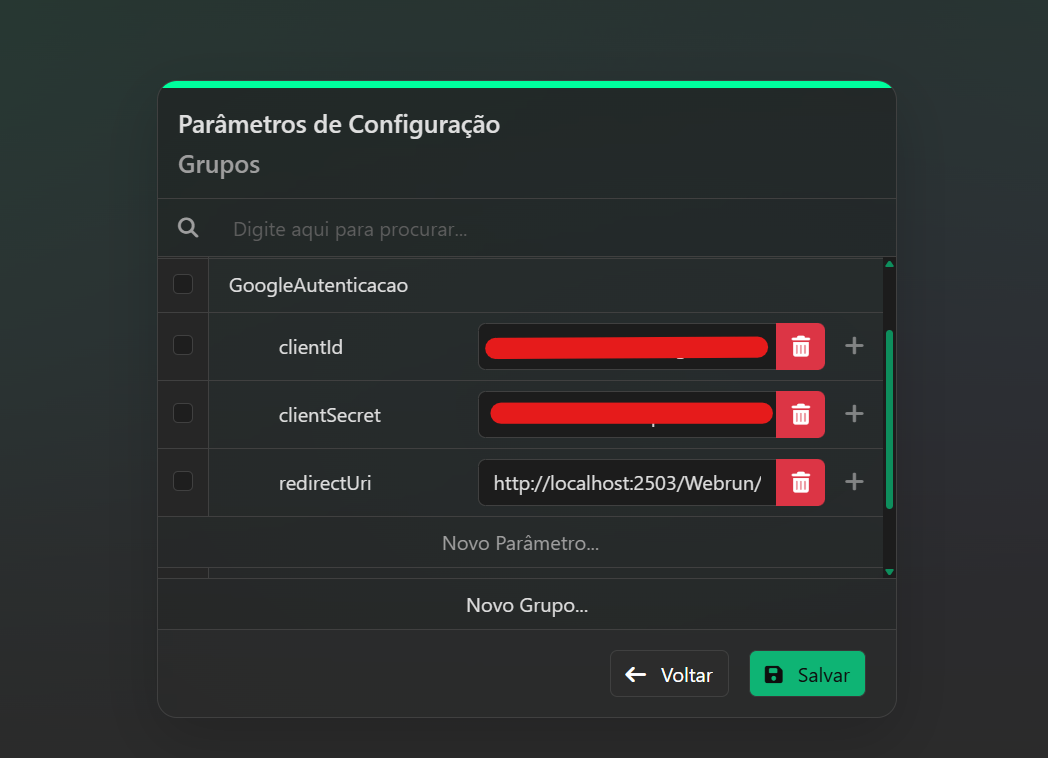Image resolution: width=1048 pixels, height=758 pixels.
Task: Tick the redirectUri row checkbox
Action: (183, 481)
